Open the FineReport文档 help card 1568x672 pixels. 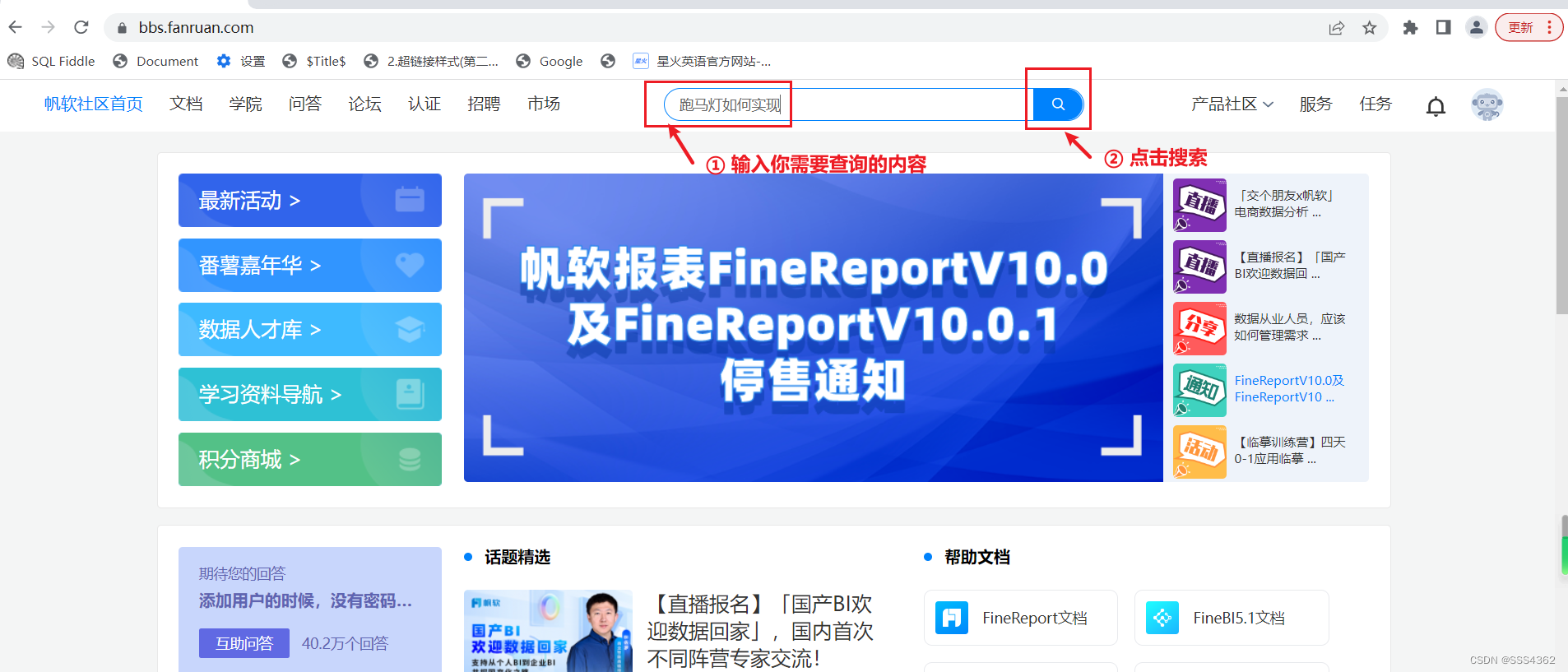1020,618
